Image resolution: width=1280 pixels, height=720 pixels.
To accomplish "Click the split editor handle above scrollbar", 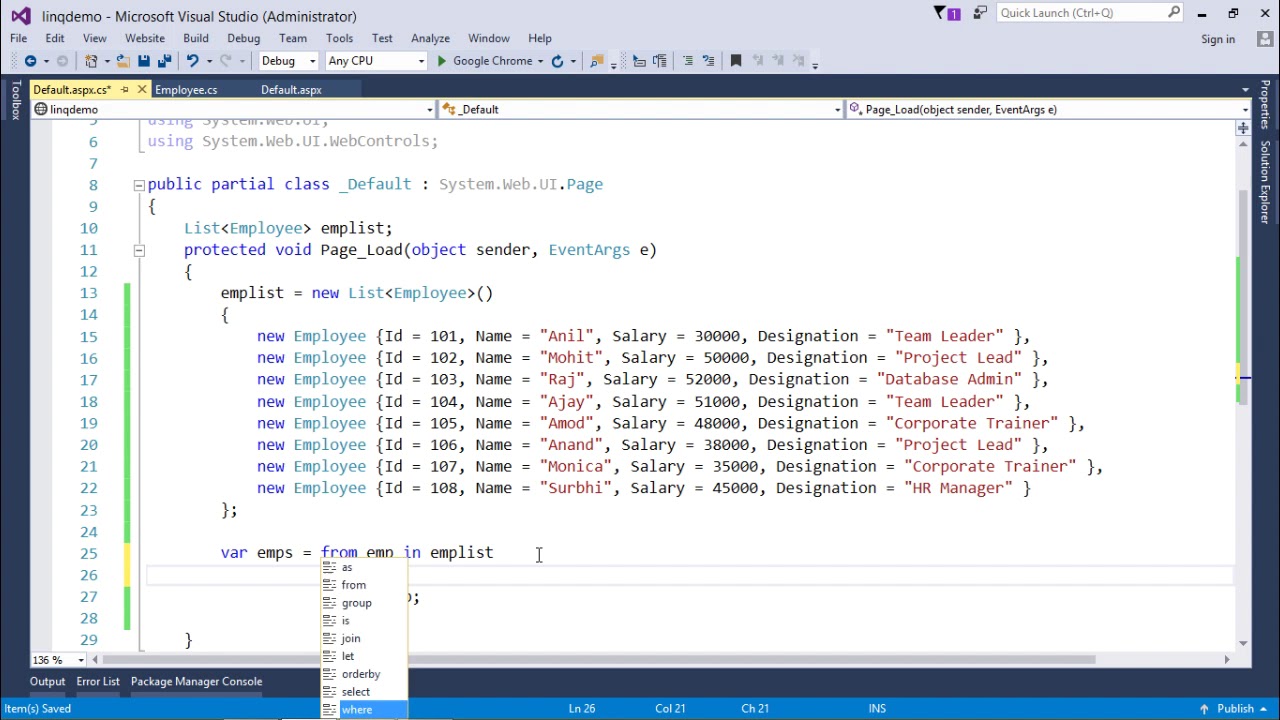I will point(1243,128).
